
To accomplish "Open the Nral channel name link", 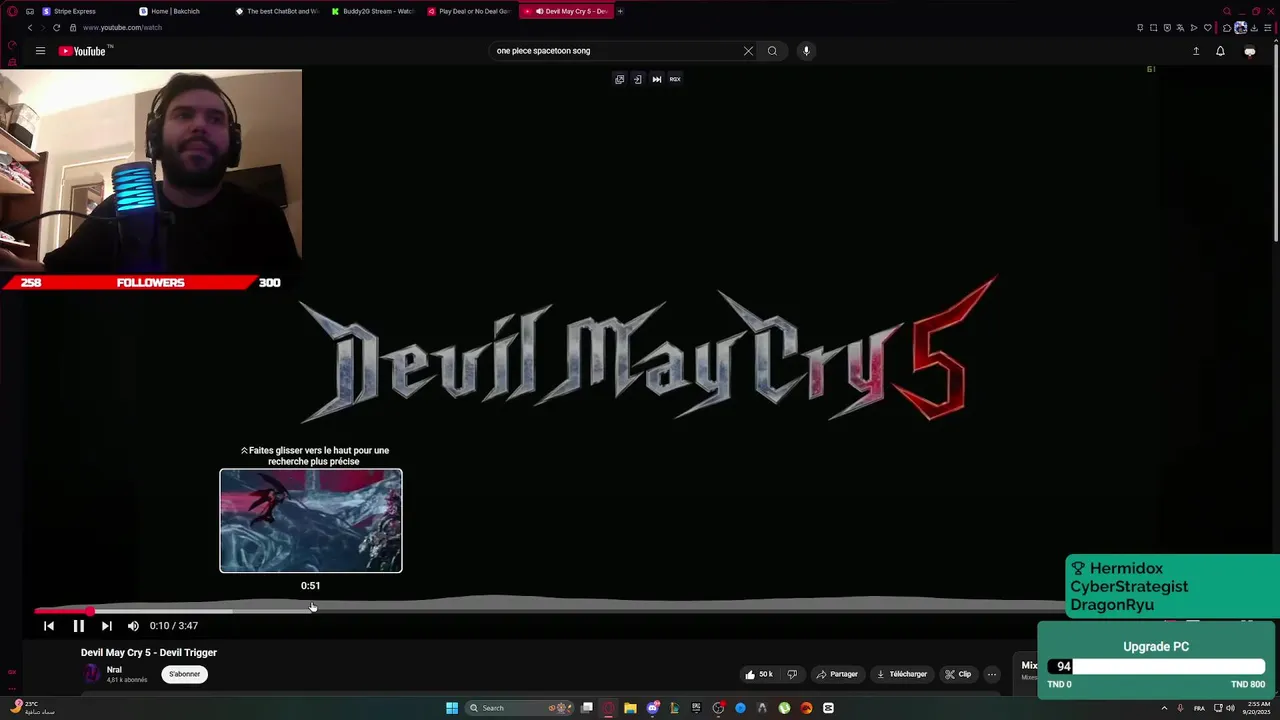I will 114,670.
